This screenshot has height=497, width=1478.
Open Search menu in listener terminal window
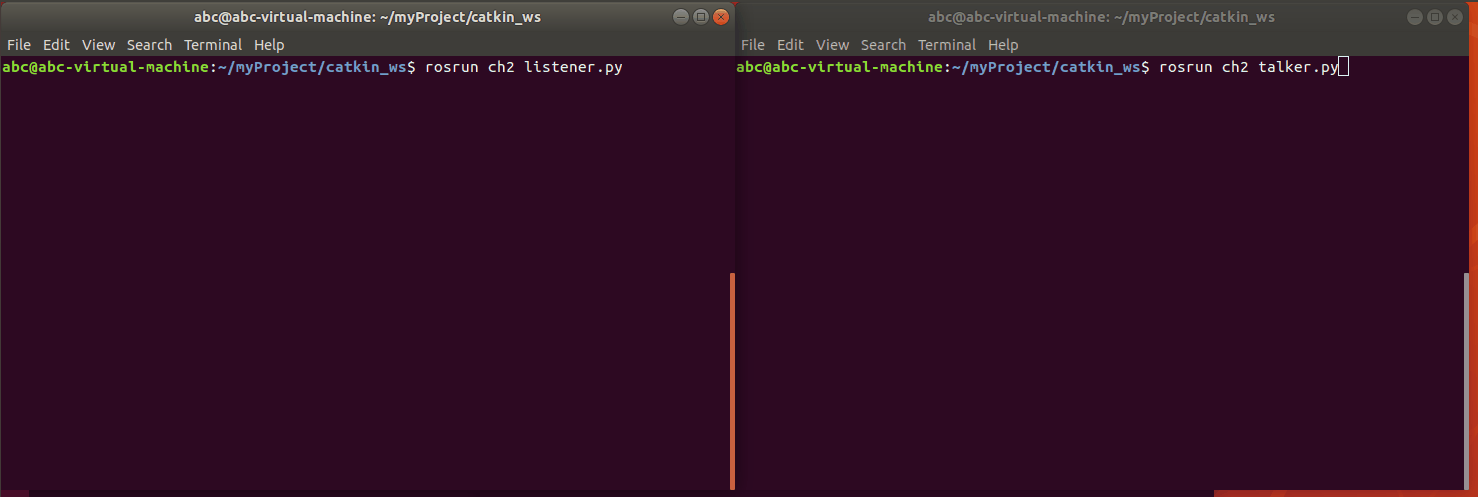click(x=149, y=45)
